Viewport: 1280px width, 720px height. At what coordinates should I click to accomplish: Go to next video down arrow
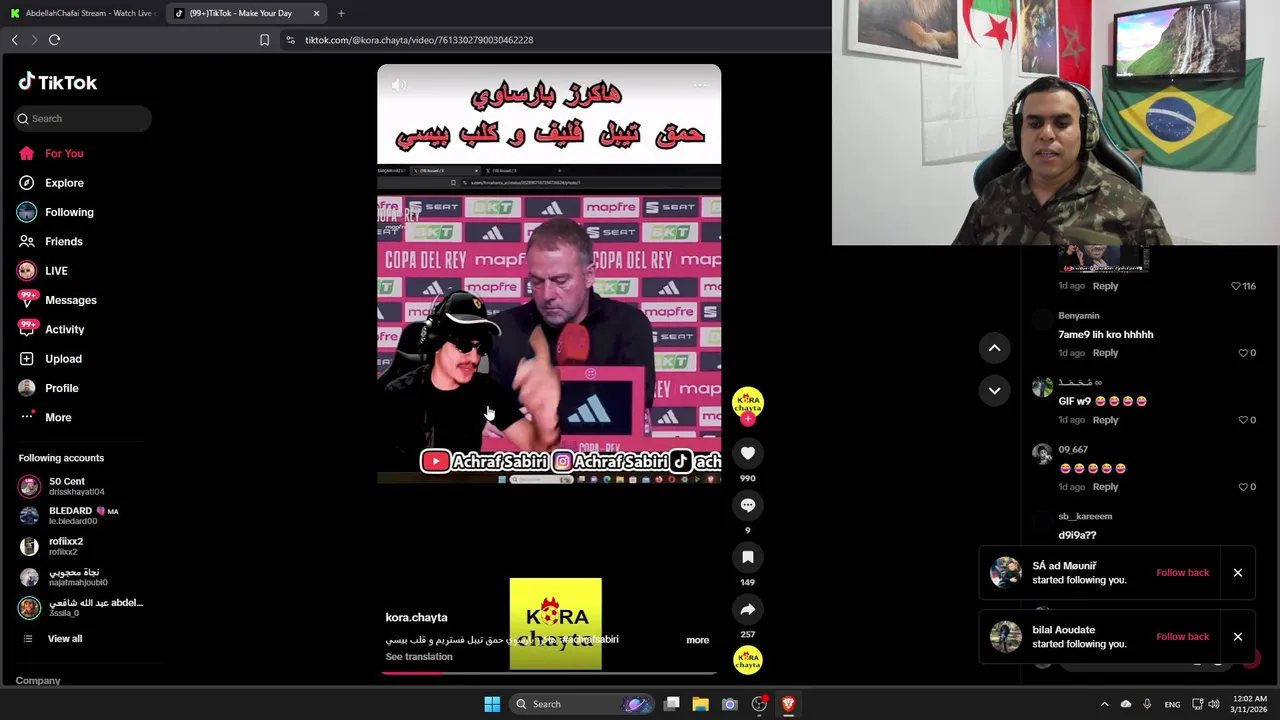[994, 391]
